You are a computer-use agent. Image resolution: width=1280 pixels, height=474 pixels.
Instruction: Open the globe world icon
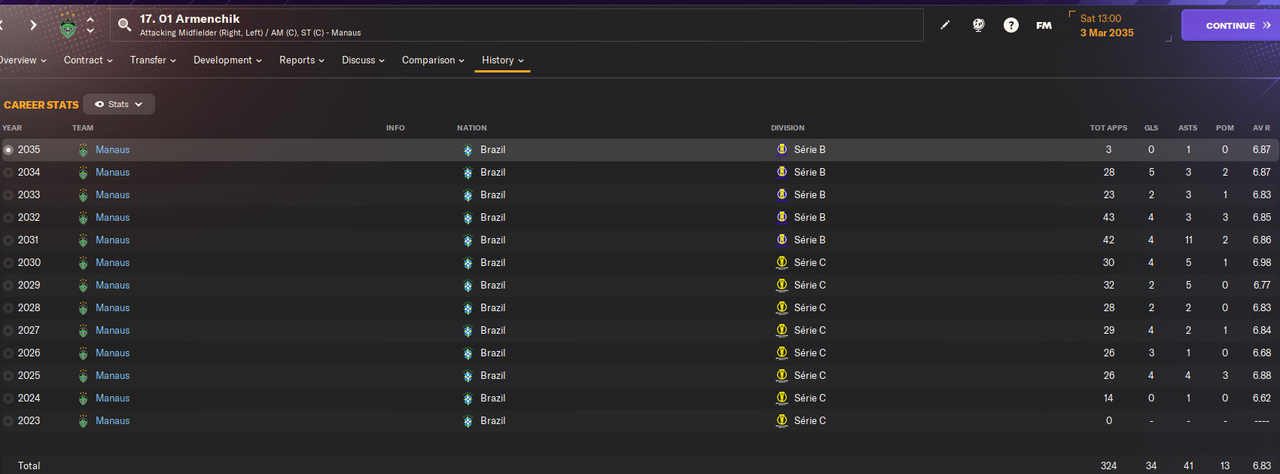(x=978, y=25)
